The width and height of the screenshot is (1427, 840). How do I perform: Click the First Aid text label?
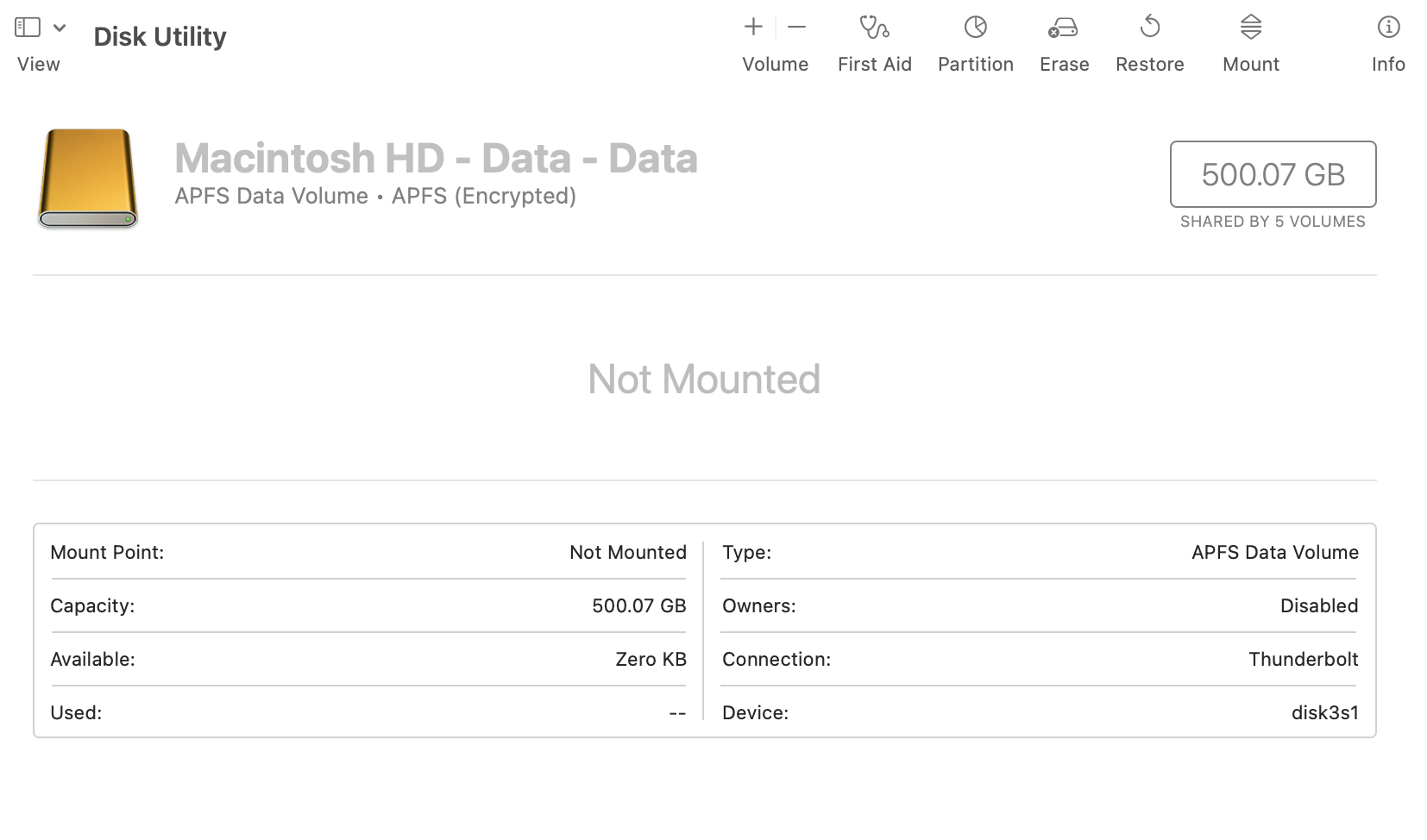(x=874, y=65)
